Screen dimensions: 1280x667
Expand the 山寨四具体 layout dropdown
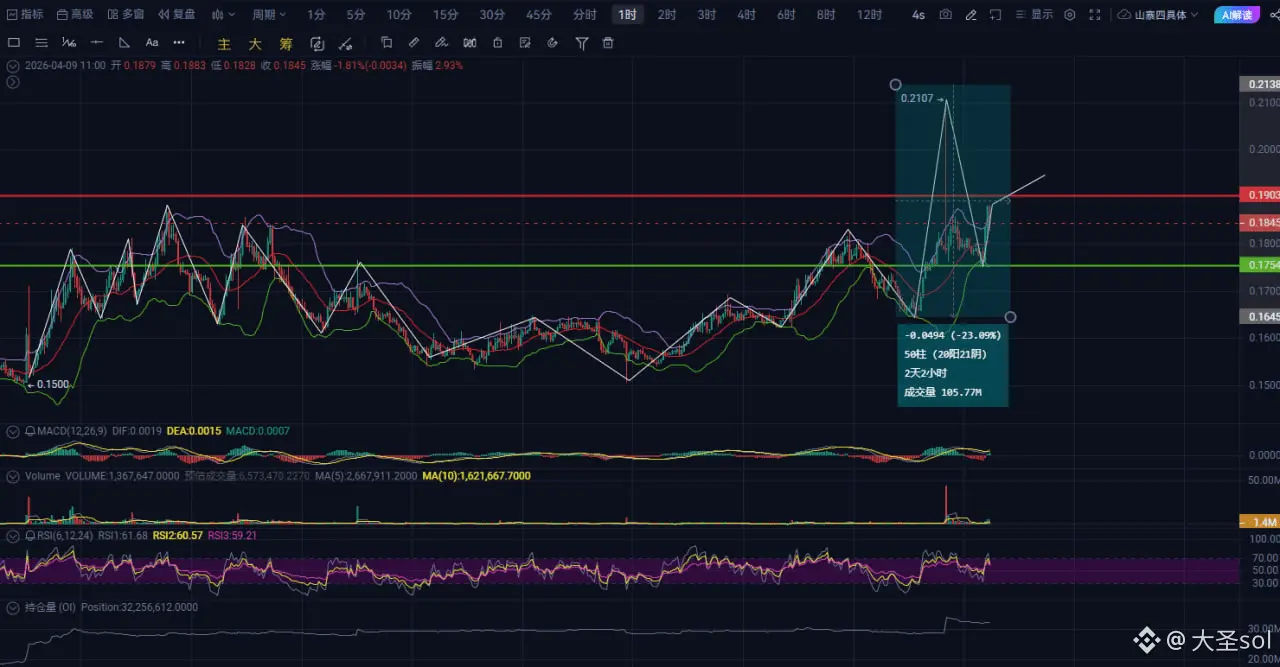[x=1158, y=15]
